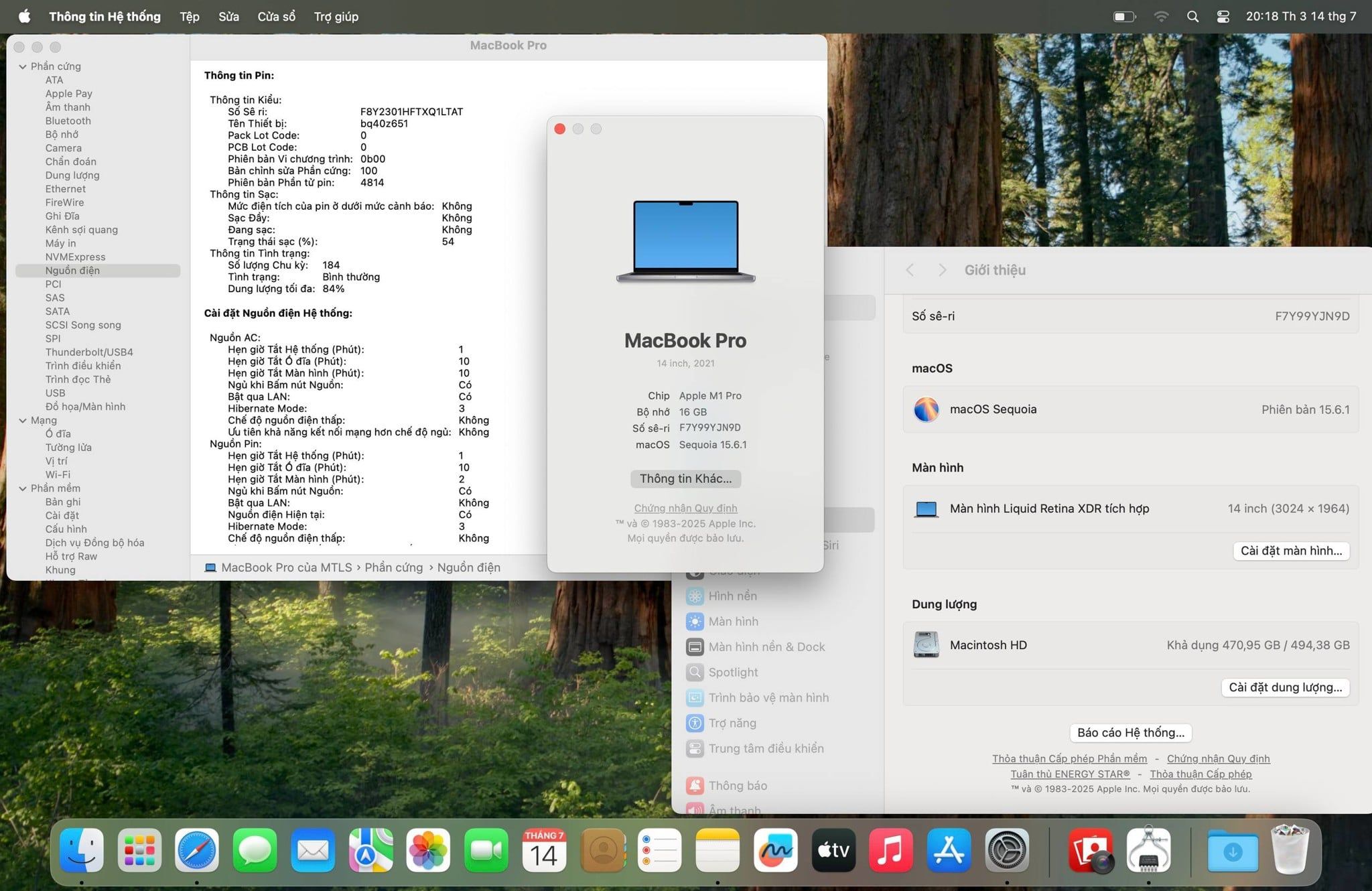Select Nguồn điện in the hardware list
This screenshot has width=1372, height=891.
tap(98, 271)
